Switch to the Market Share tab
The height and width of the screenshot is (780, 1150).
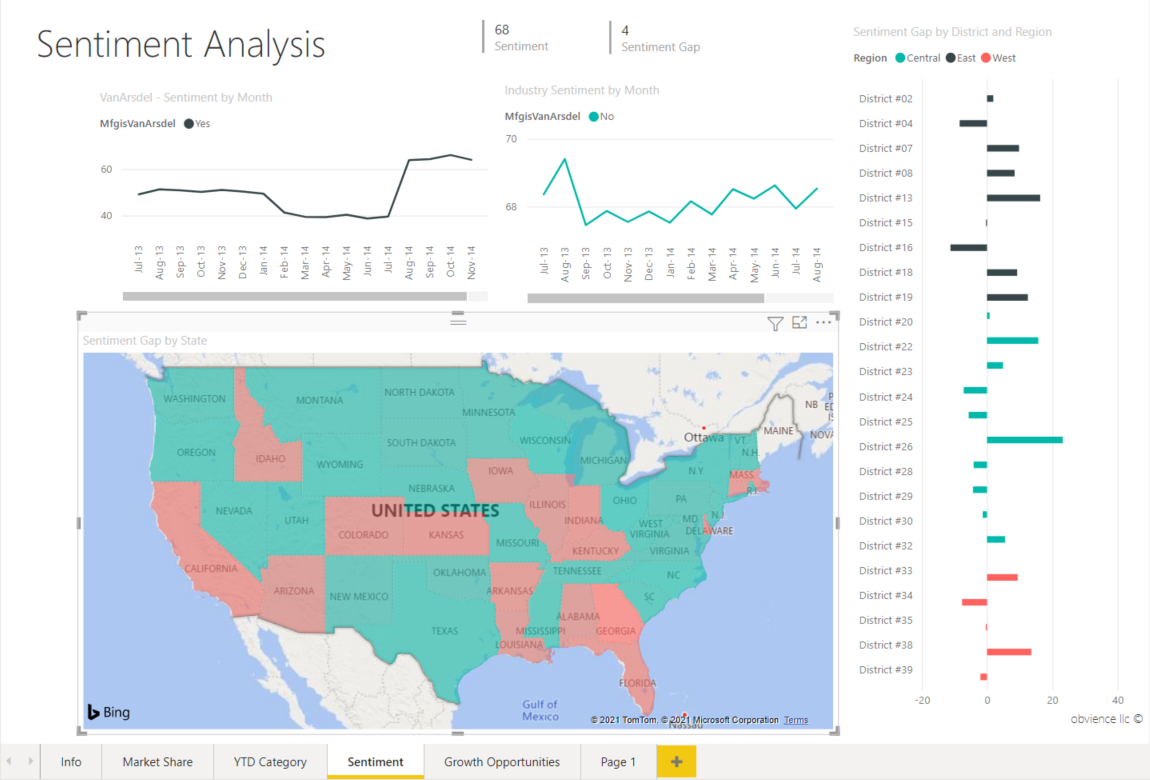pyautogui.click(x=157, y=761)
